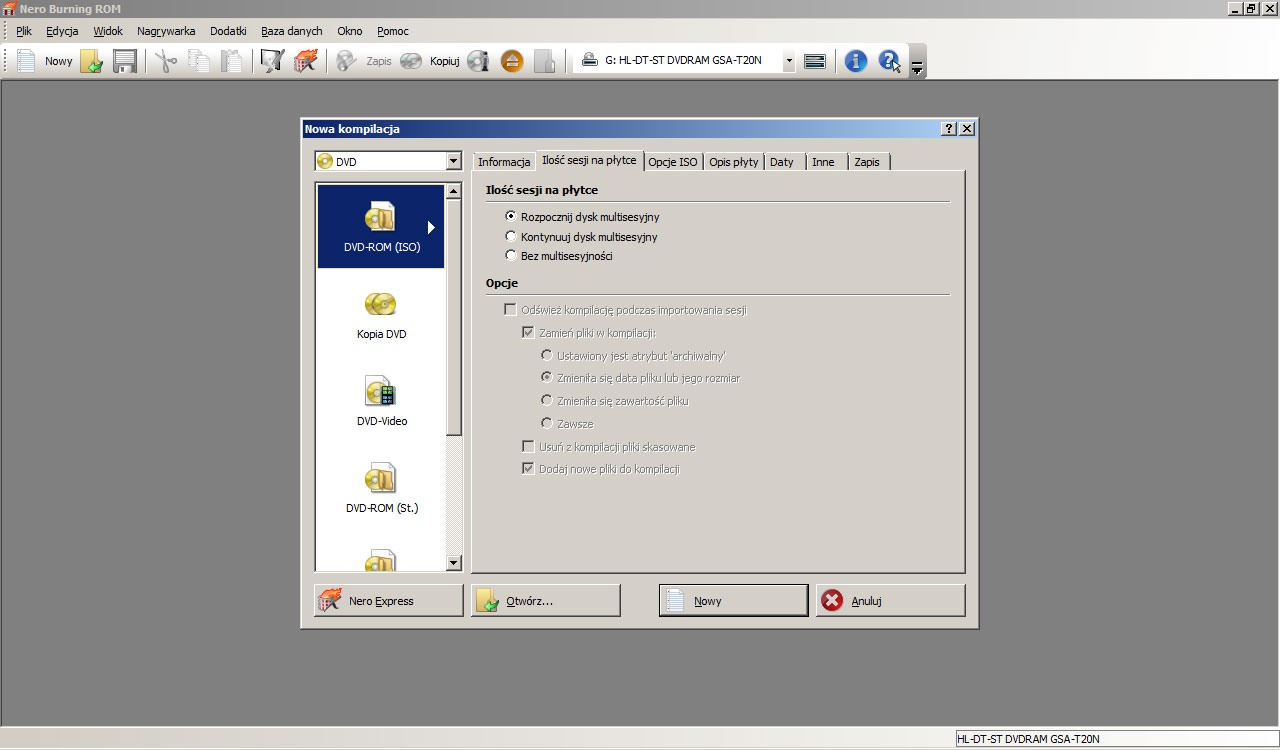
Task: Select 'Kontynuuj dysk multisesyjny' radio button
Action: click(512, 237)
